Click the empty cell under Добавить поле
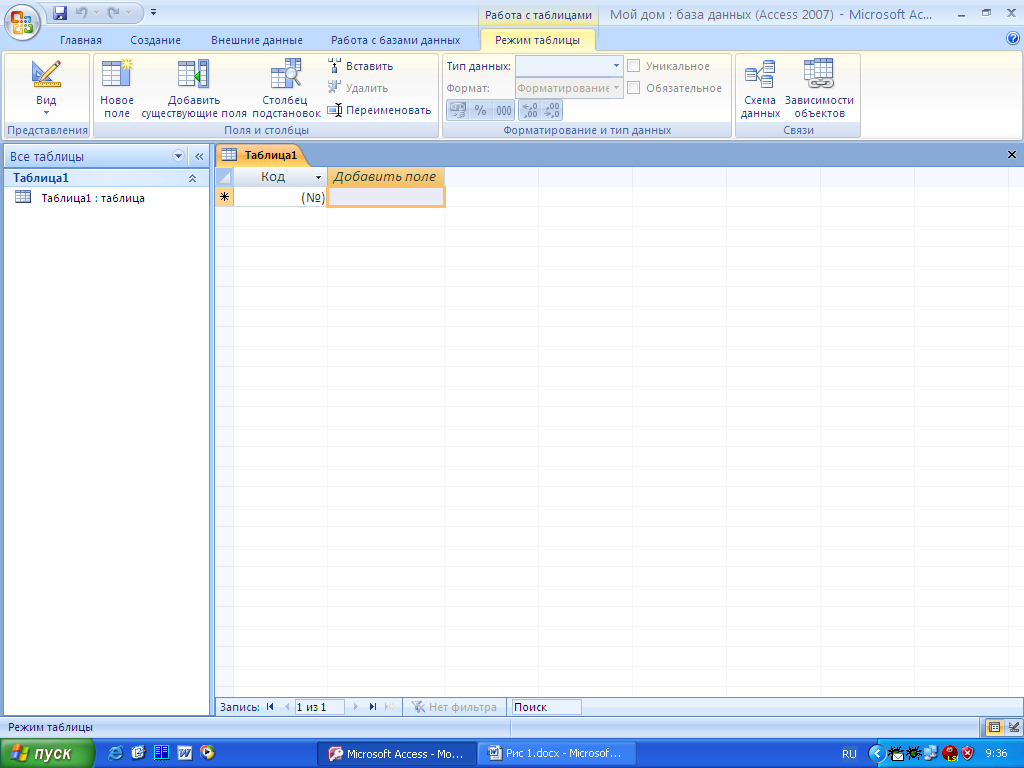The height and width of the screenshot is (768, 1024). tap(385, 197)
